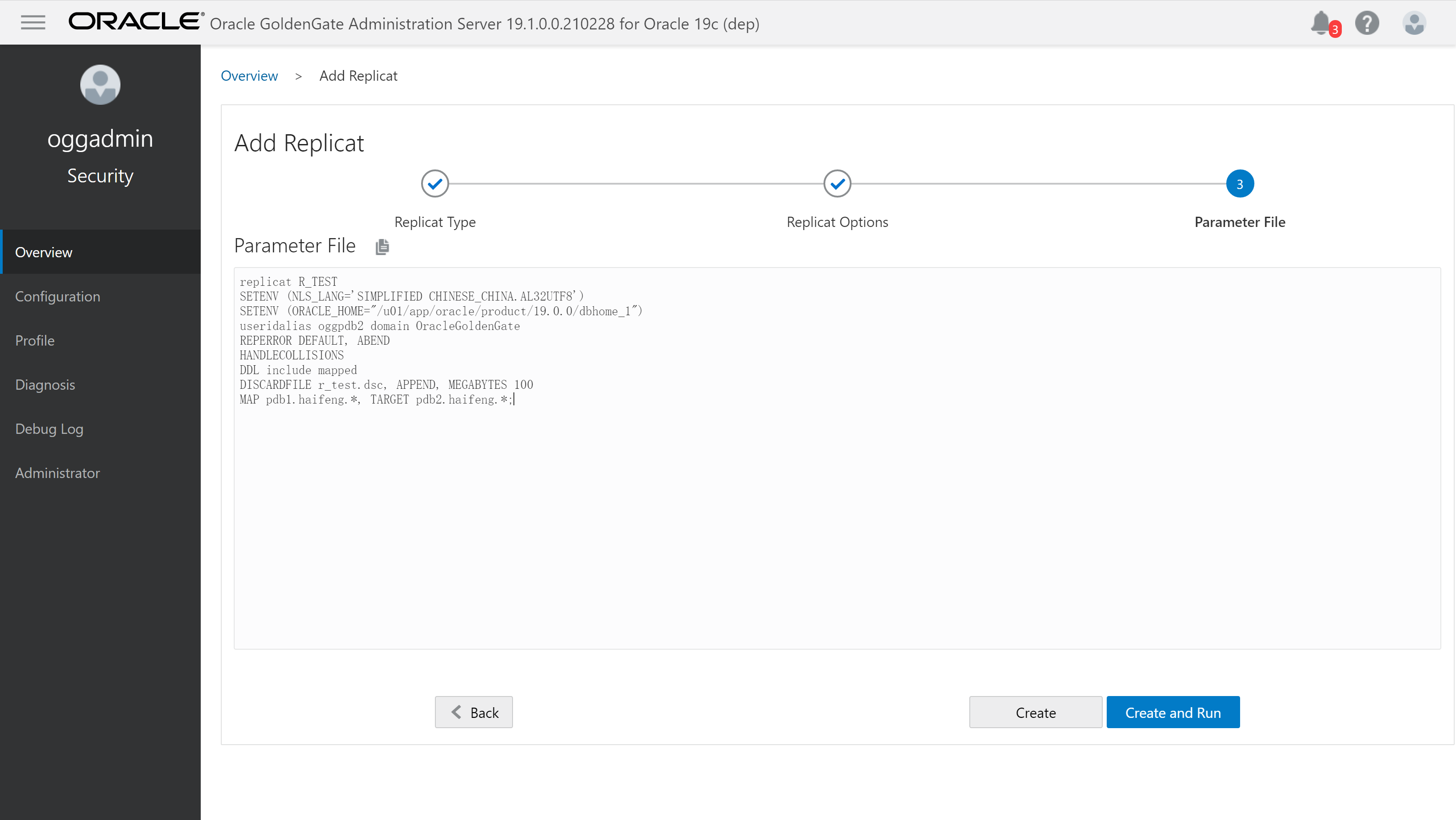Click the Oracle logo
Screen dimensions: 1456x820
tap(136, 21)
